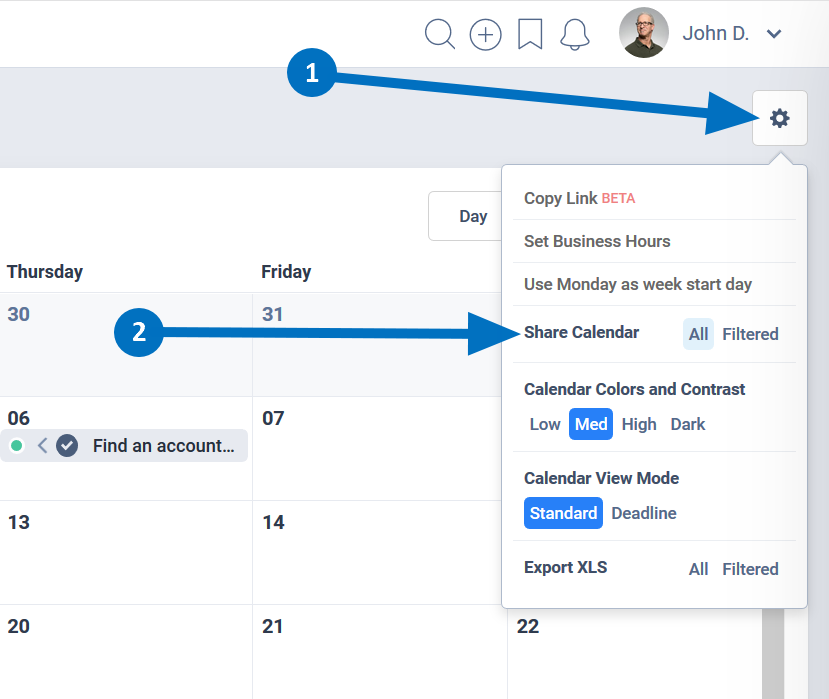The image size is (829, 699).
Task: Click the plus circle add icon
Action: (485, 34)
